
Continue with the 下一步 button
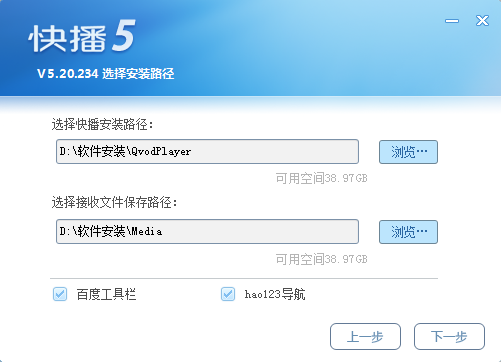(449, 336)
